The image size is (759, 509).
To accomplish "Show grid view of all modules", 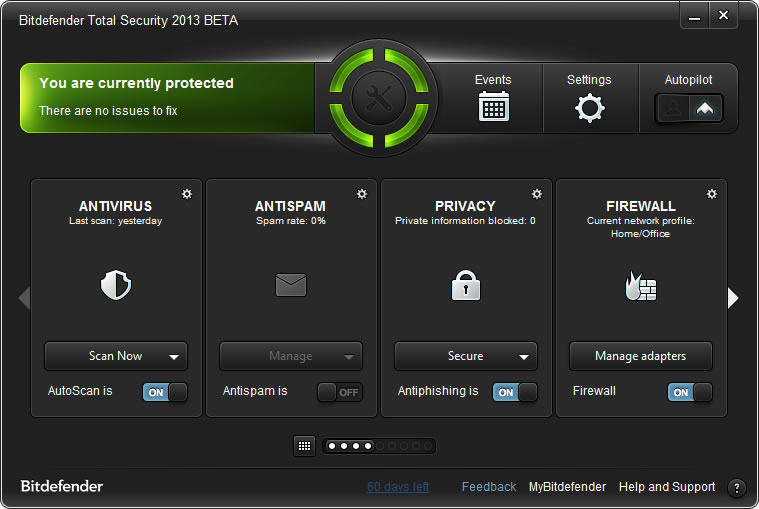I will pyautogui.click(x=304, y=446).
